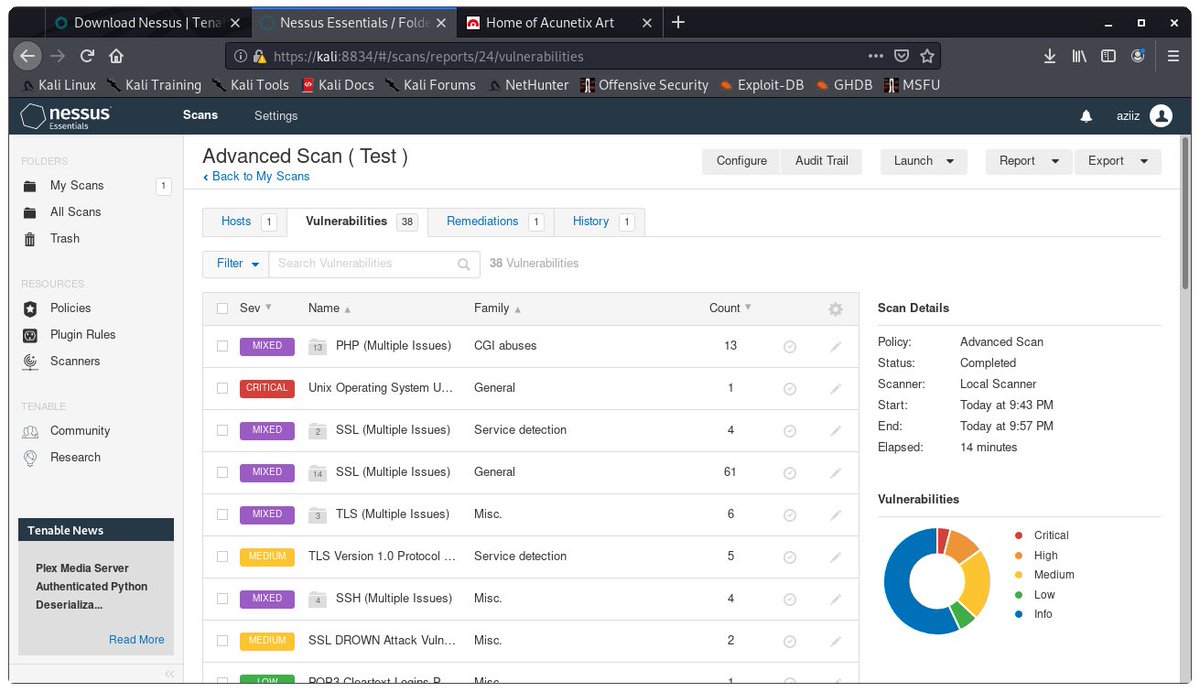Switch to the Hosts tab
The width and height of the screenshot is (1200, 692).
tap(245, 222)
